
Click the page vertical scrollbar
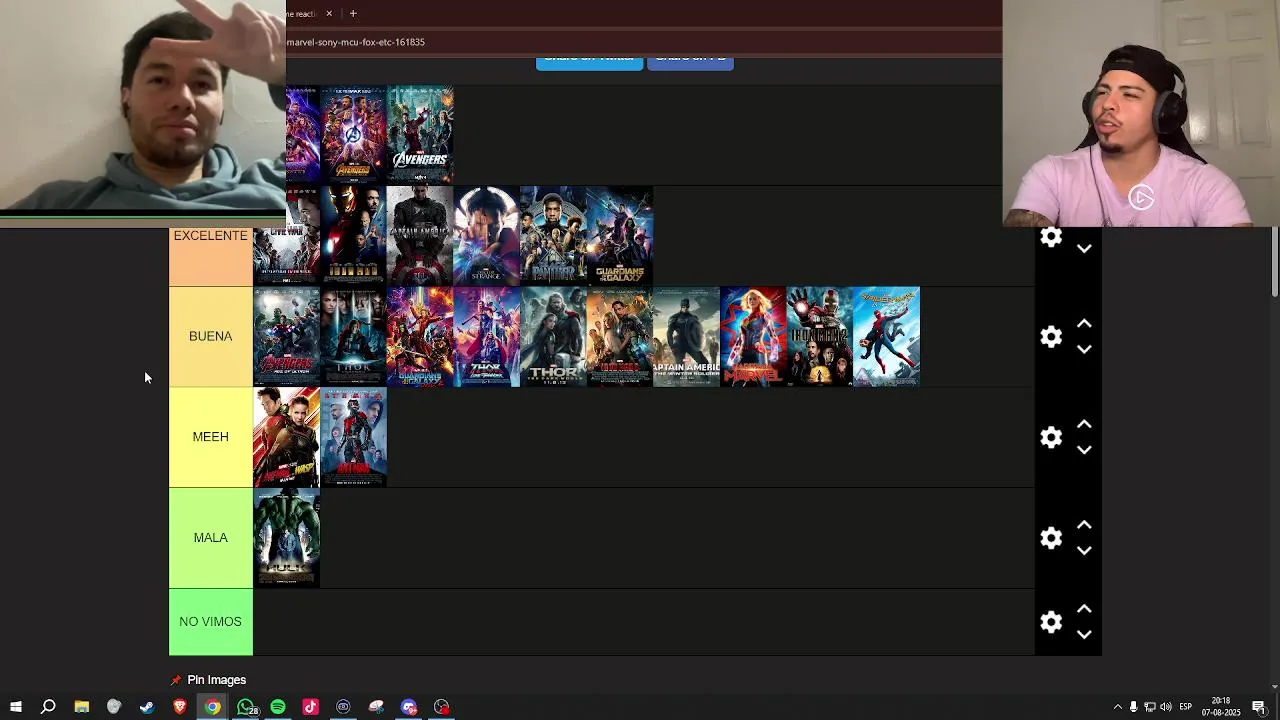click(1275, 262)
